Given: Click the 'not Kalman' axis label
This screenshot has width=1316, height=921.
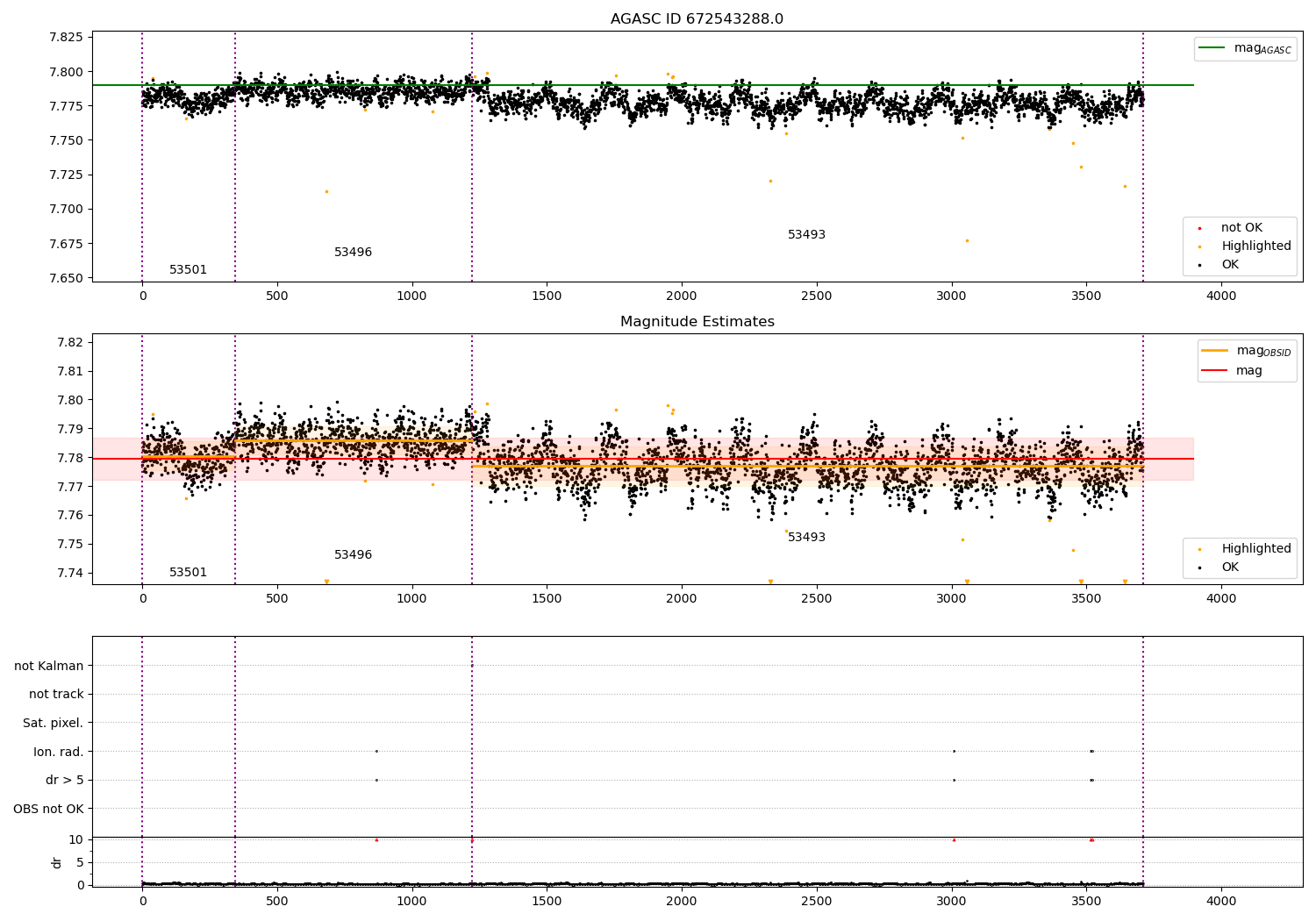Looking at the screenshot, I should click(x=49, y=666).
